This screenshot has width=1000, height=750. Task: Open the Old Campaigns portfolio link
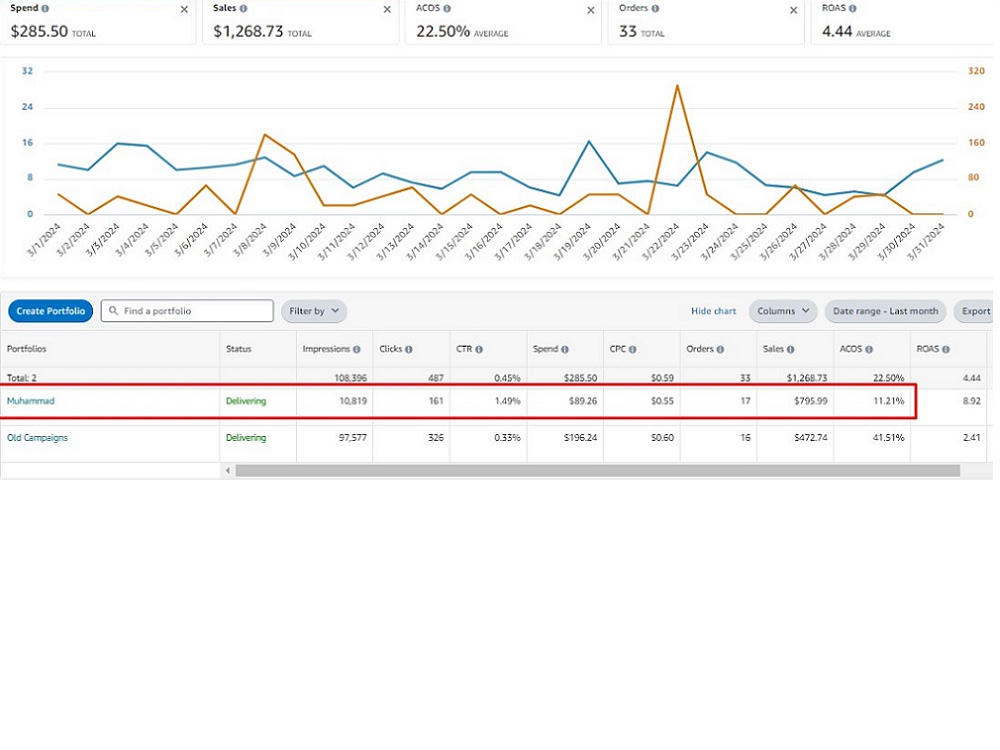point(37,438)
